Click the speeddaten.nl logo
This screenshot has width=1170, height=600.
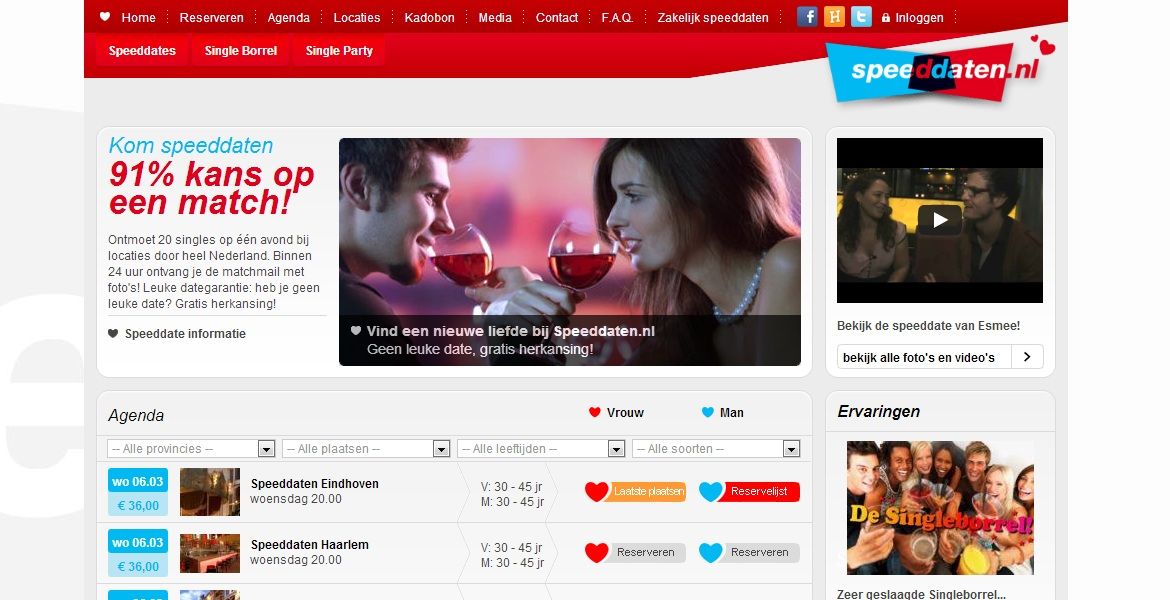point(940,70)
